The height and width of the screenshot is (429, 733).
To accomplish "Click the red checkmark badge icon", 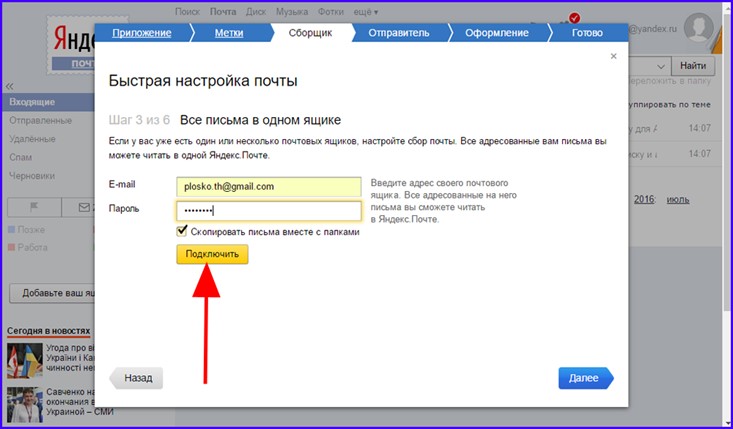I will [574, 18].
